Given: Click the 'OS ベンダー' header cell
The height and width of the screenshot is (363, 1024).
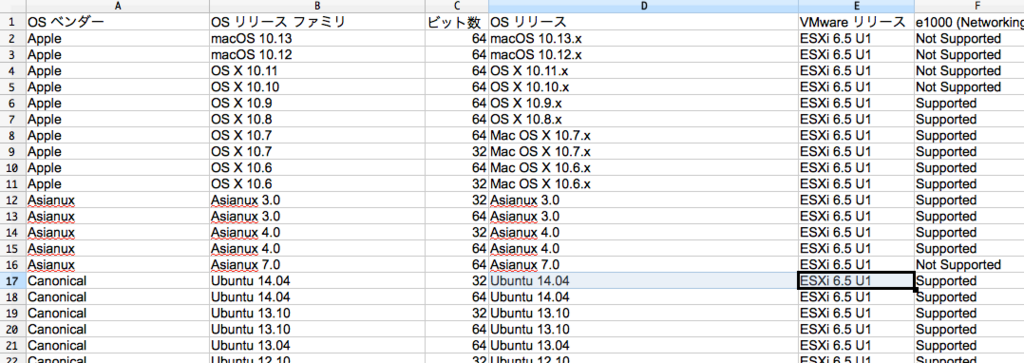Looking at the screenshot, I should 118,22.
